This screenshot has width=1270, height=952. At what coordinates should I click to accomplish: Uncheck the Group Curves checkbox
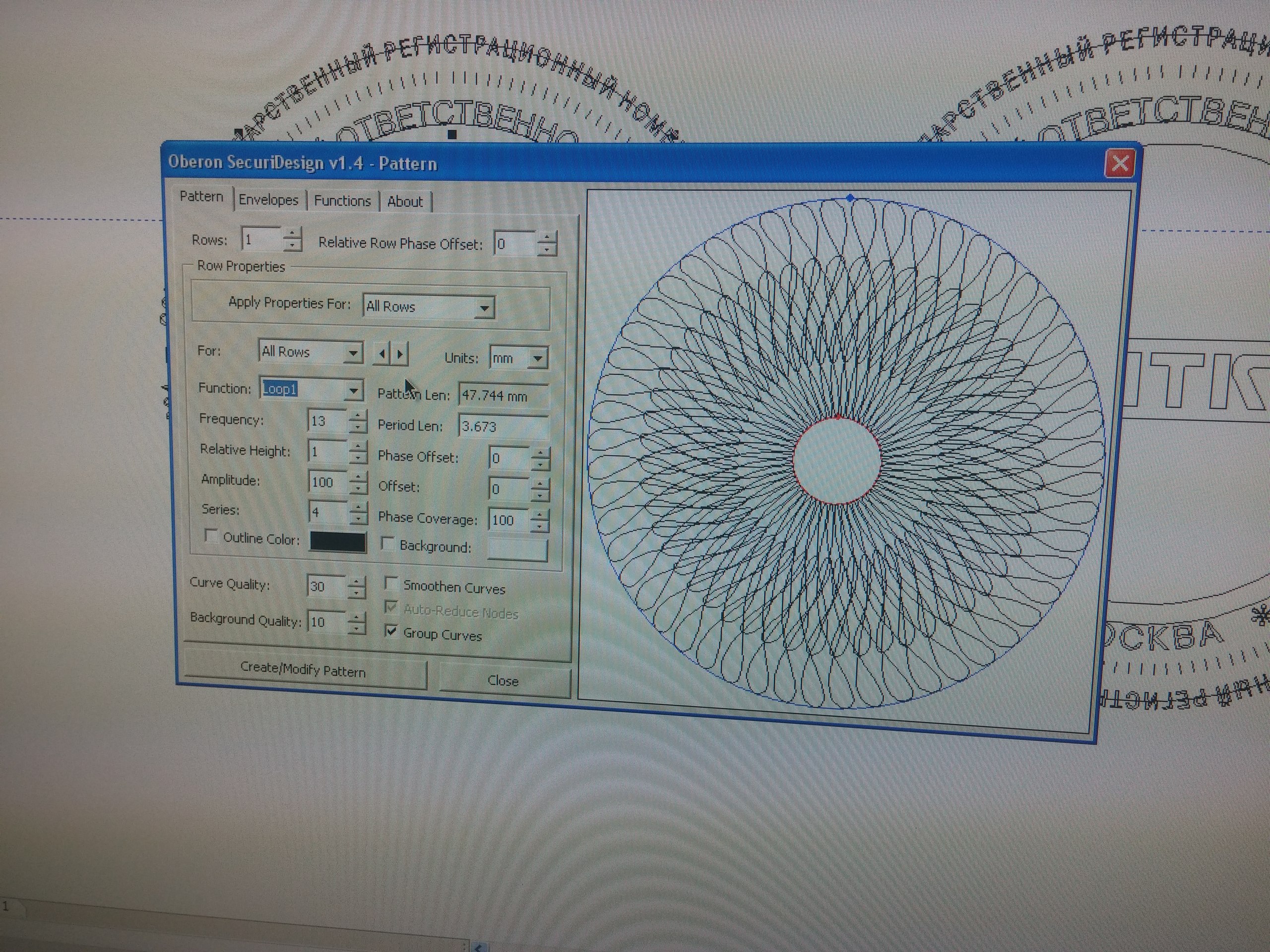pyautogui.click(x=391, y=631)
